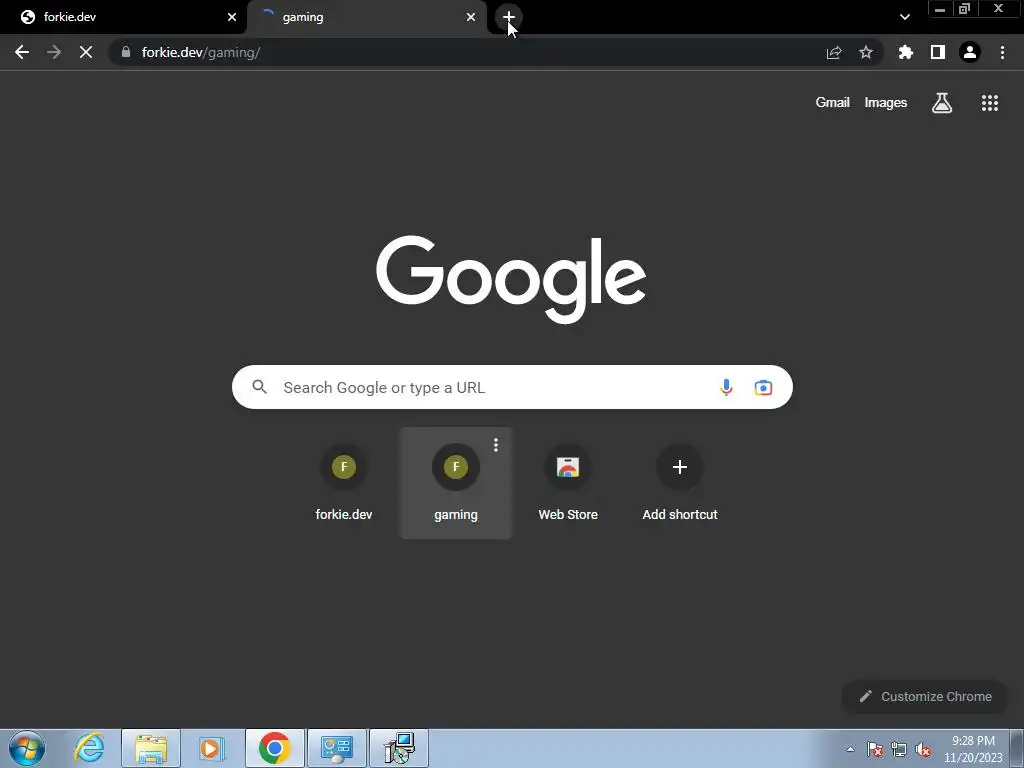This screenshot has width=1024, height=768.
Task: Stop loading the page
Action: 86,52
